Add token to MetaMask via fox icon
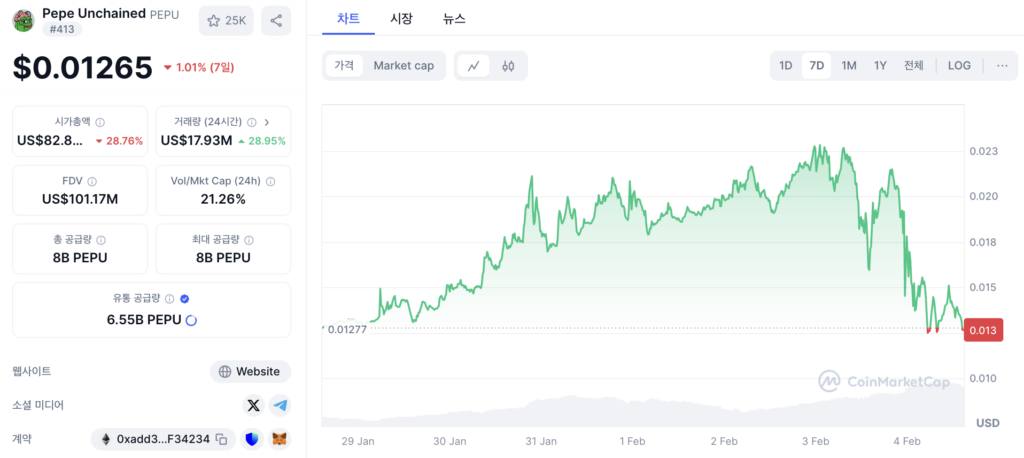1024x458 pixels. pyautogui.click(x=280, y=439)
